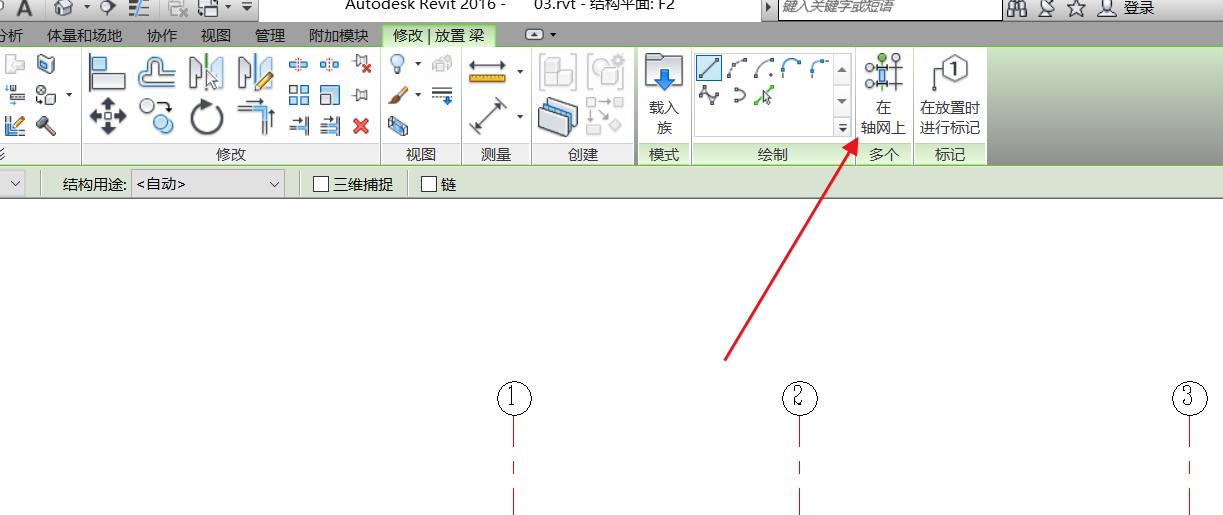Select the Split Element tool

[299, 65]
